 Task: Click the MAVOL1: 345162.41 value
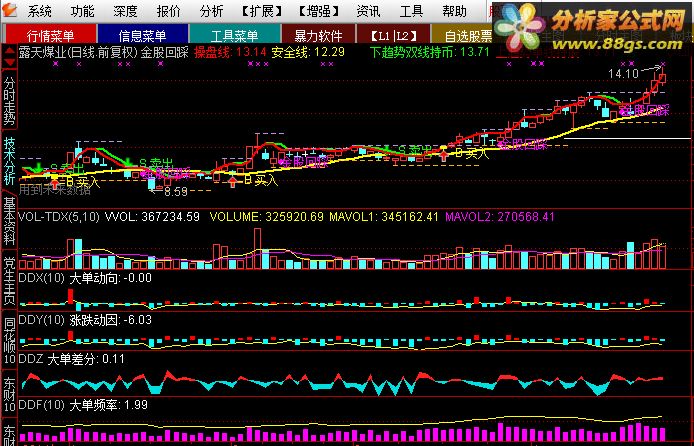[x=384, y=217]
